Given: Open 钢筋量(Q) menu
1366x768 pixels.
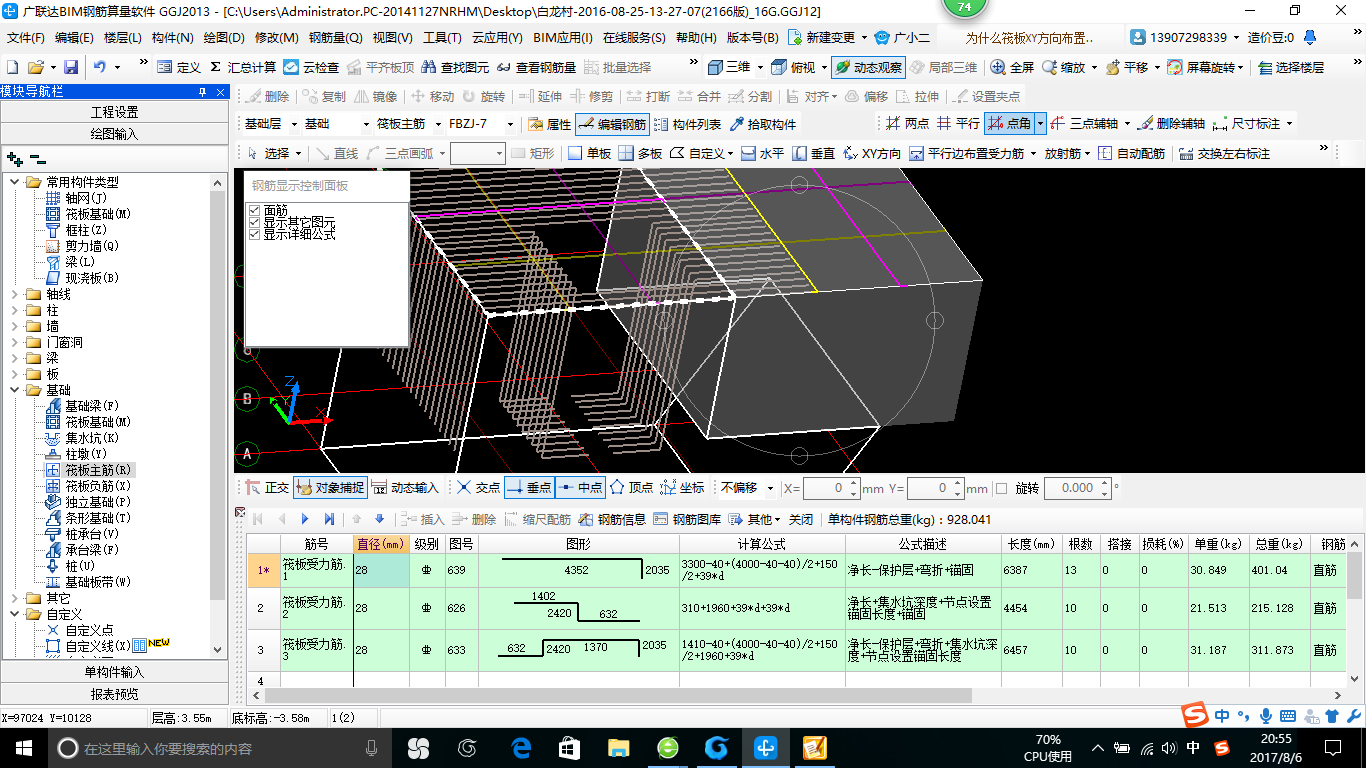Looking at the screenshot, I should tap(335, 38).
